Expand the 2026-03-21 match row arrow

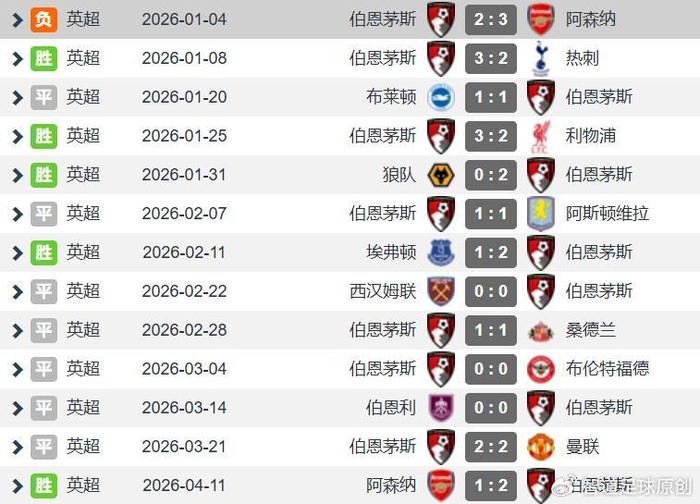point(17,447)
